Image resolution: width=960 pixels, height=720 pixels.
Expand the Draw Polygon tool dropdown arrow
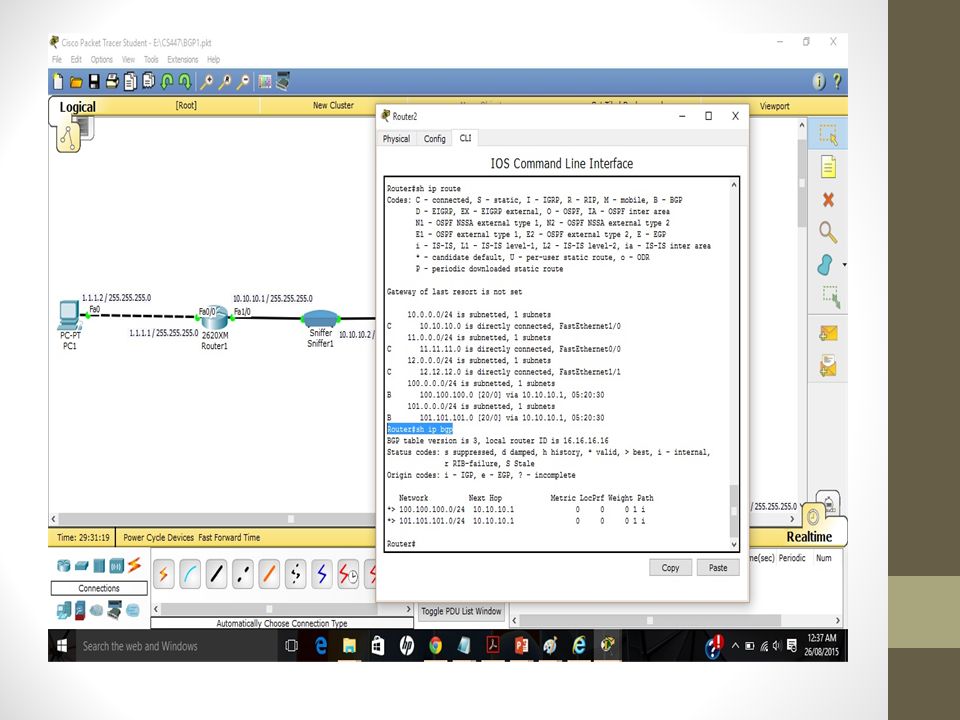[x=844, y=265]
